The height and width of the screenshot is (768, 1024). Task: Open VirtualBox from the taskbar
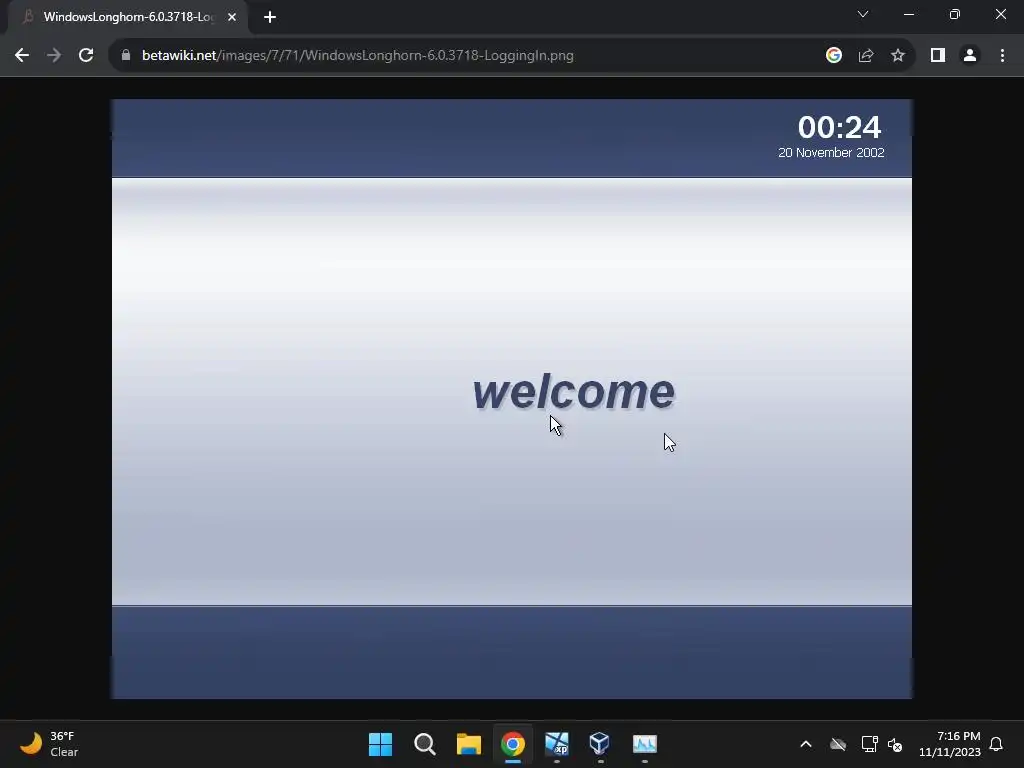[x=600, y=744]
